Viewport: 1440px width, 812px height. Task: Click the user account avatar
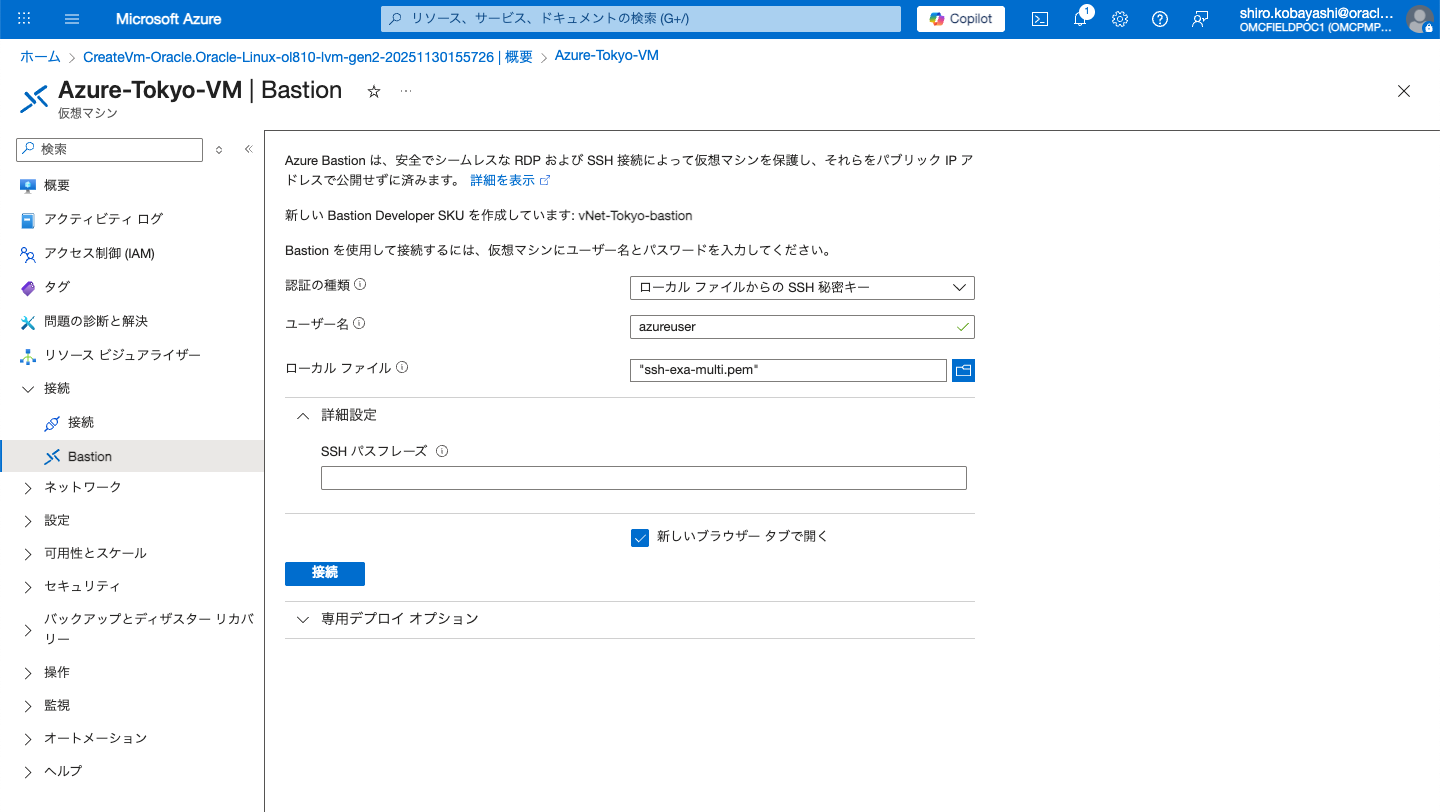[1419, 19]
